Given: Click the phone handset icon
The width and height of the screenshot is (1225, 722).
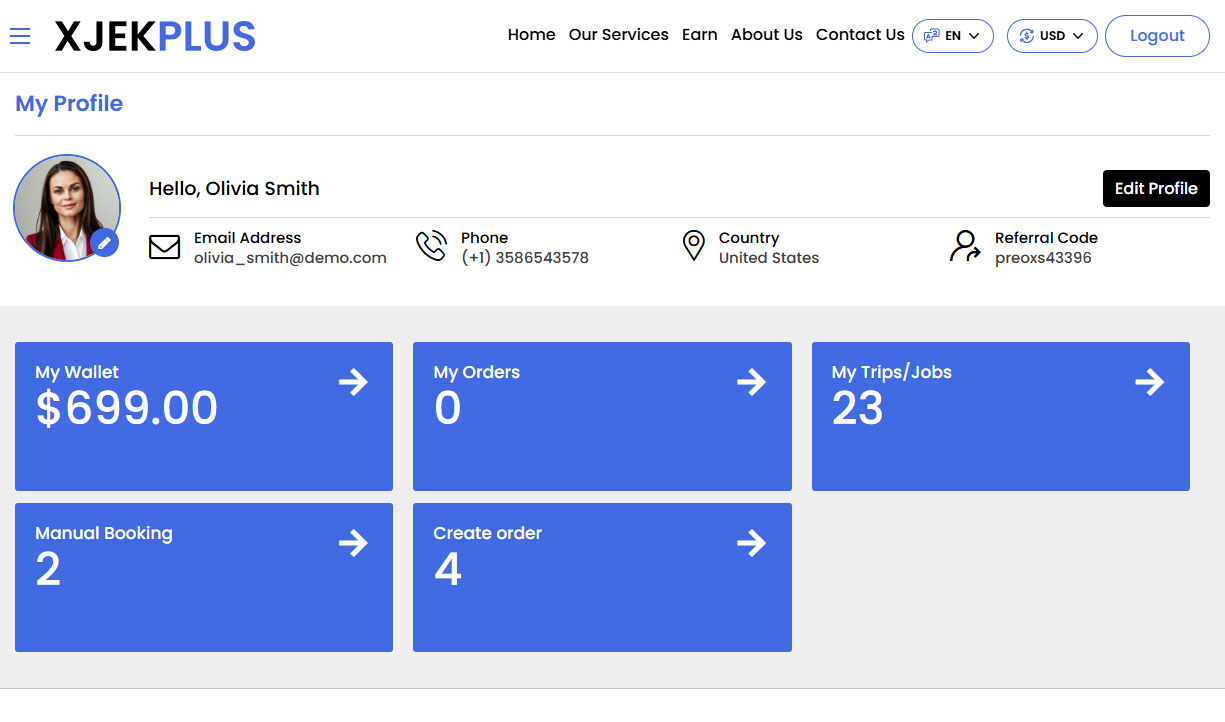Looking at the screenshot, I should (431, 246).
